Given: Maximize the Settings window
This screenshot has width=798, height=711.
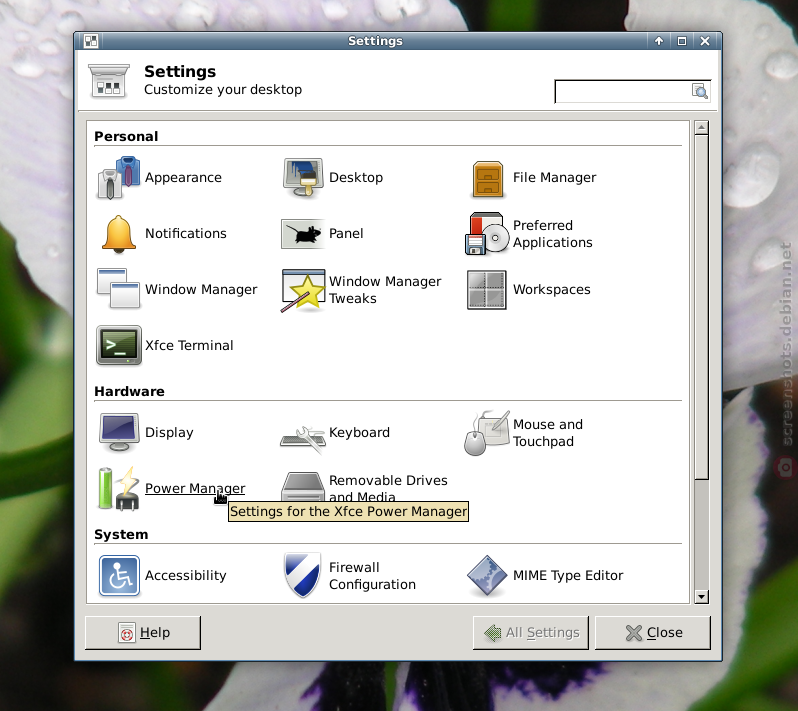Looking at the screenshot, I should coord(682,41).
